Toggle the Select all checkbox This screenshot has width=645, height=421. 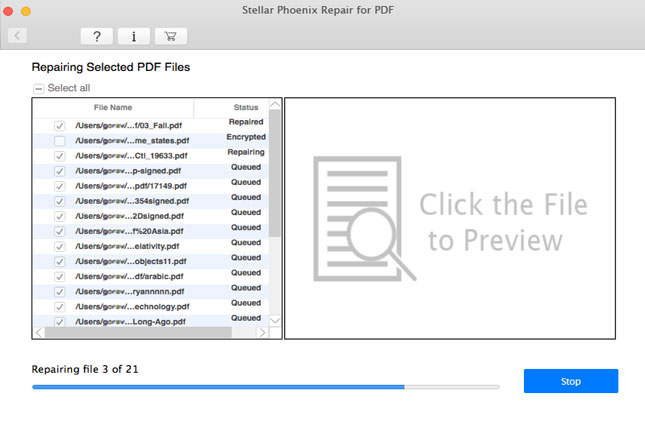[x=39, y=88]
